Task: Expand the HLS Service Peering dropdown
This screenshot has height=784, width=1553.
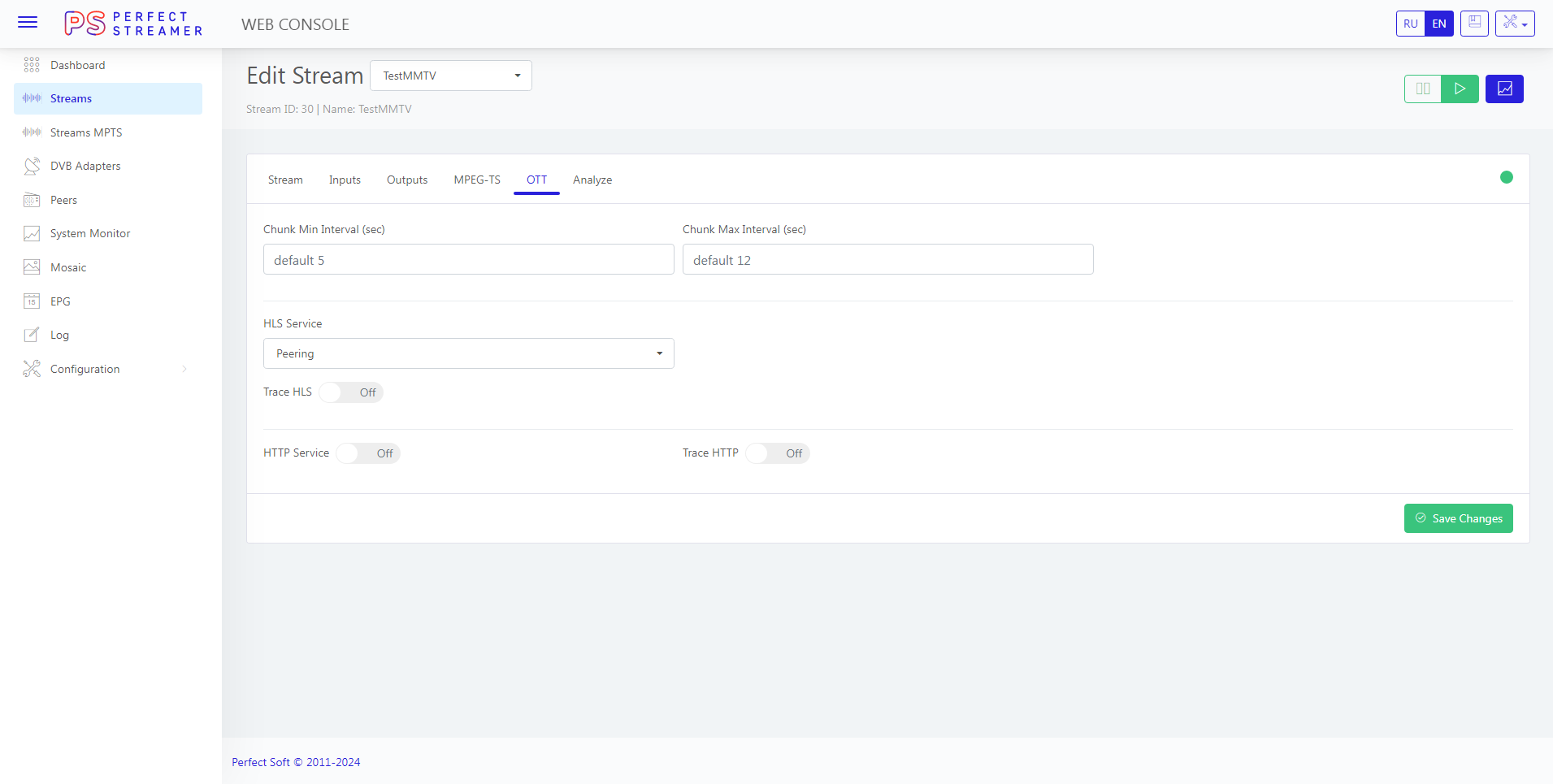Action: [468, 353]
